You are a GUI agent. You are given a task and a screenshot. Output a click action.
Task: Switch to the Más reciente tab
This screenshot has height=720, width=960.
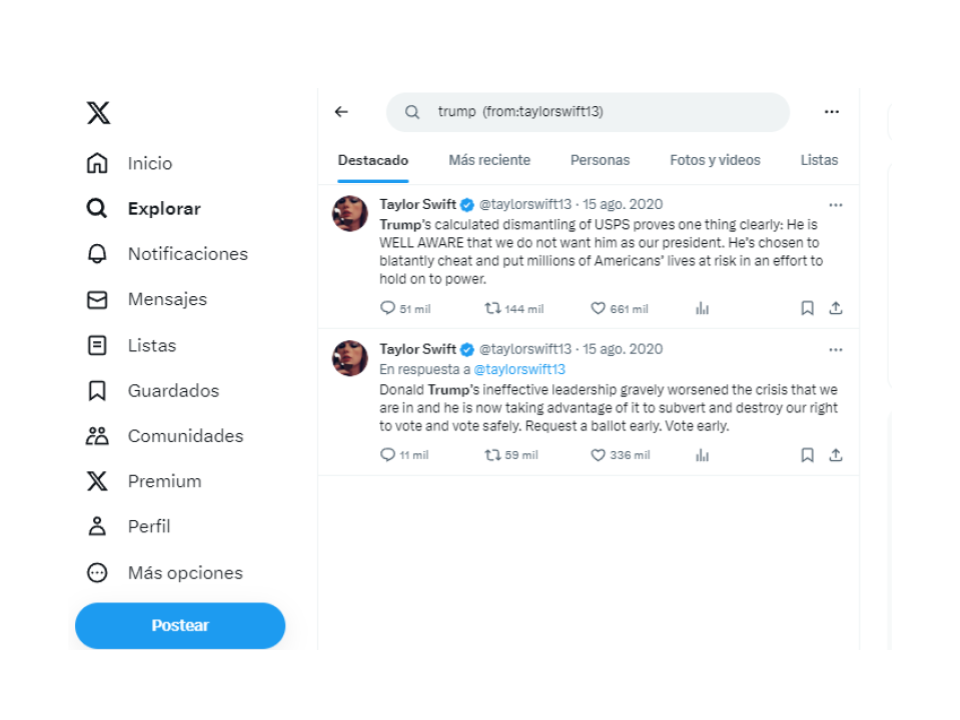point(489,160)
